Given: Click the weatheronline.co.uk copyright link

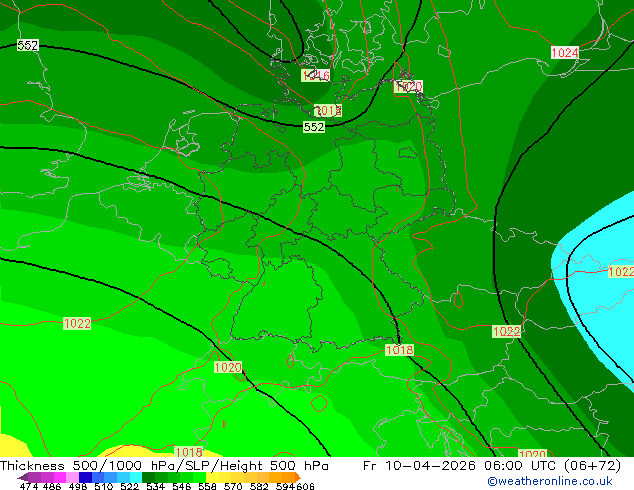Looking at the screenshot, I should 550,481.
